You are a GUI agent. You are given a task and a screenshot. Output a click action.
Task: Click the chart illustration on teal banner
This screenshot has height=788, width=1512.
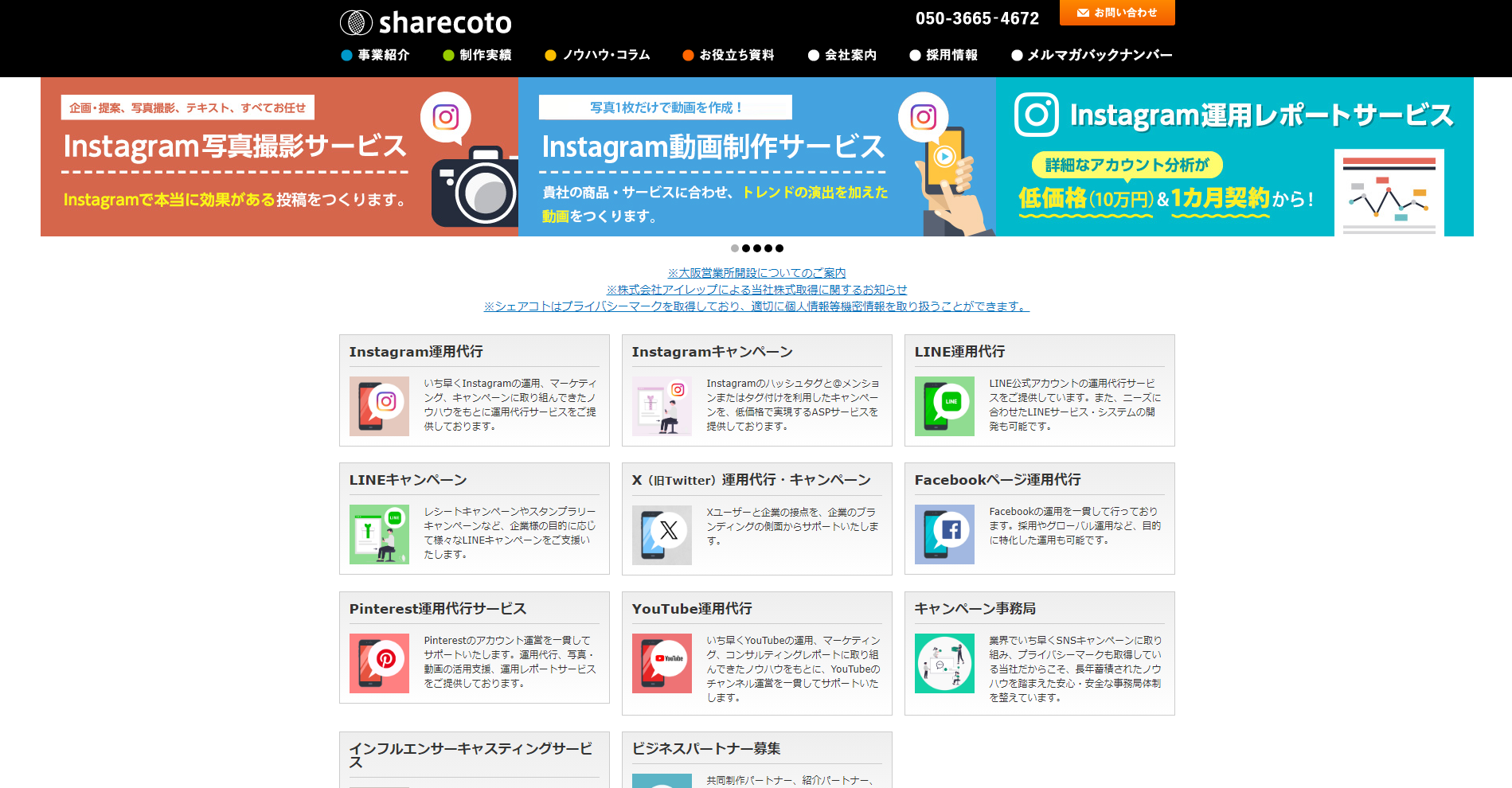1389,193
